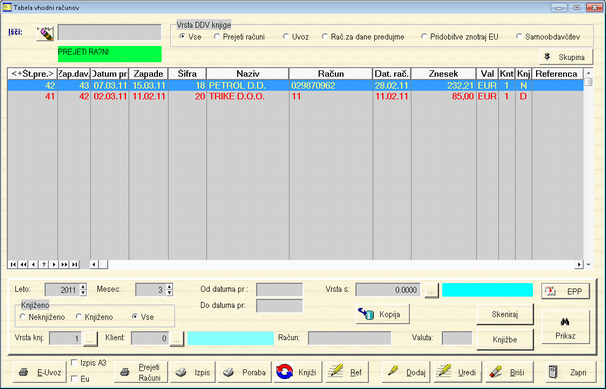Click the E-Uvoz printer button
Viewport: 606px width, 389px height.
[40, 372]
